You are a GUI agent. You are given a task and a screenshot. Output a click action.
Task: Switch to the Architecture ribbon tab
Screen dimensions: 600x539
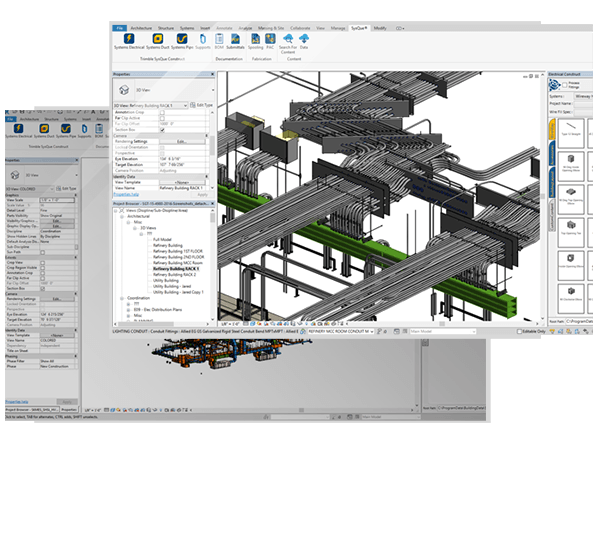[141, 28]
